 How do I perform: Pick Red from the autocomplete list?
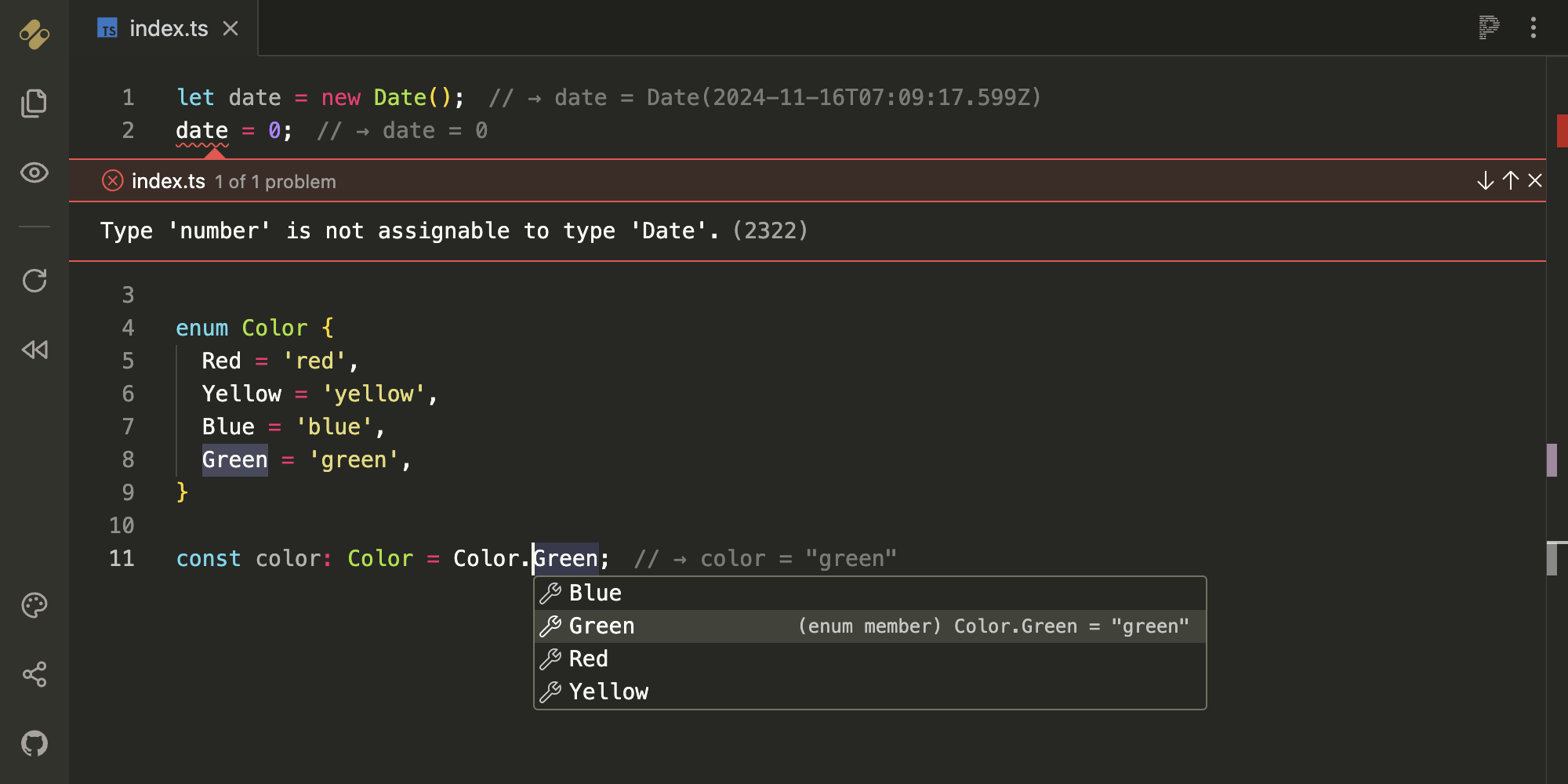tap(589, 659)
